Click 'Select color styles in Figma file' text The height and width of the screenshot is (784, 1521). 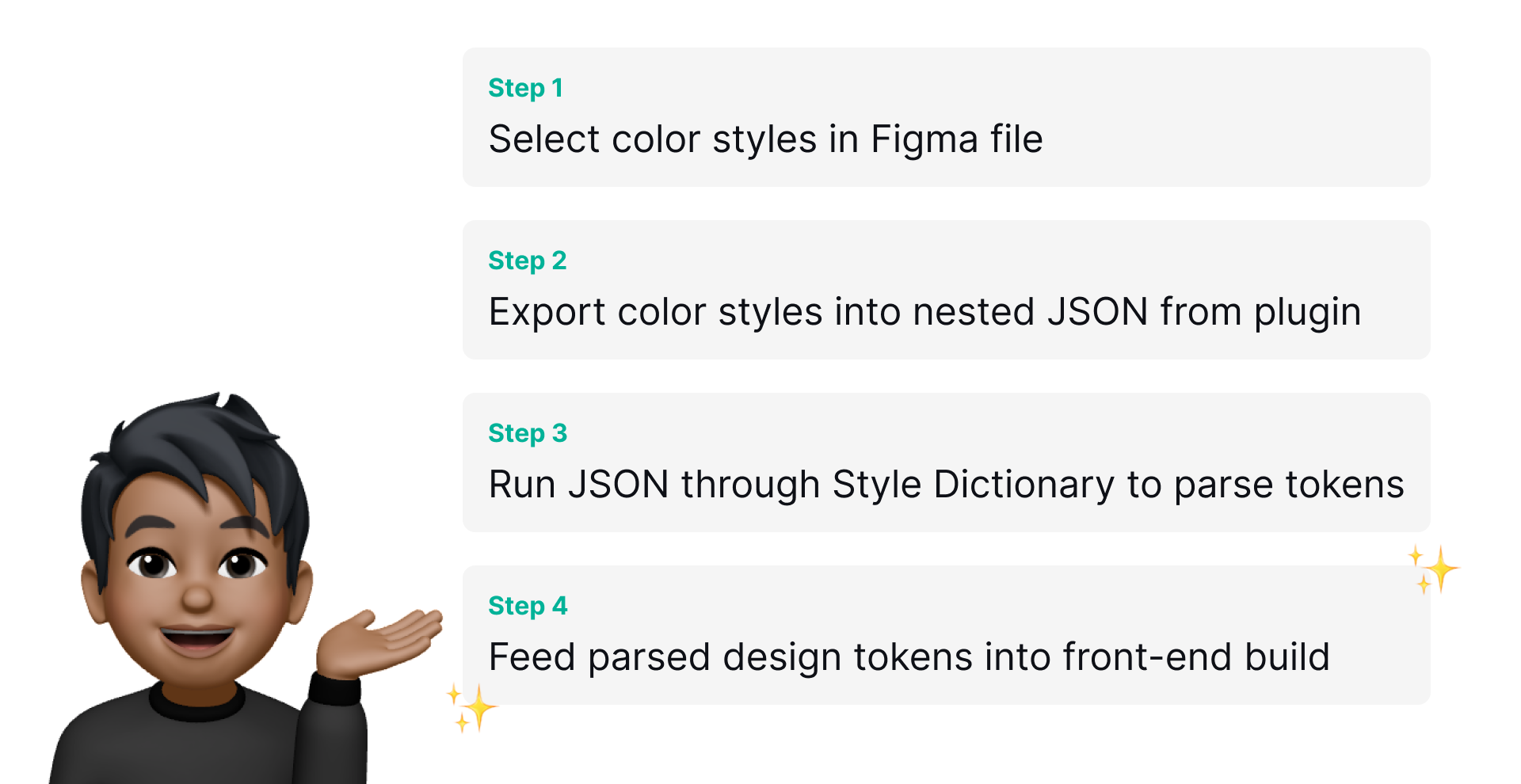point(765,139)
